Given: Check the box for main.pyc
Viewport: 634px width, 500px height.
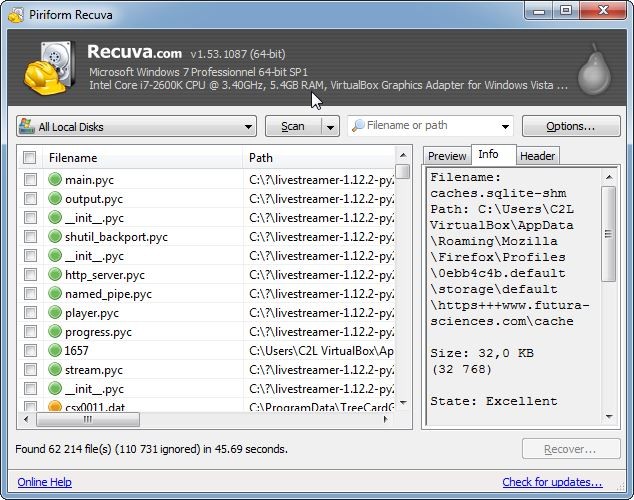Looking at the screenshot, I should point(30,179).
